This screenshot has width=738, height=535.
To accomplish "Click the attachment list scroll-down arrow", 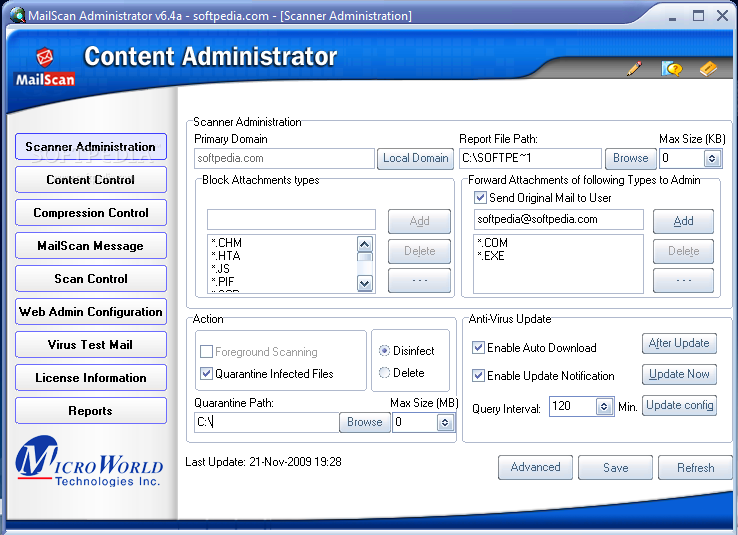I will point(365,283).
